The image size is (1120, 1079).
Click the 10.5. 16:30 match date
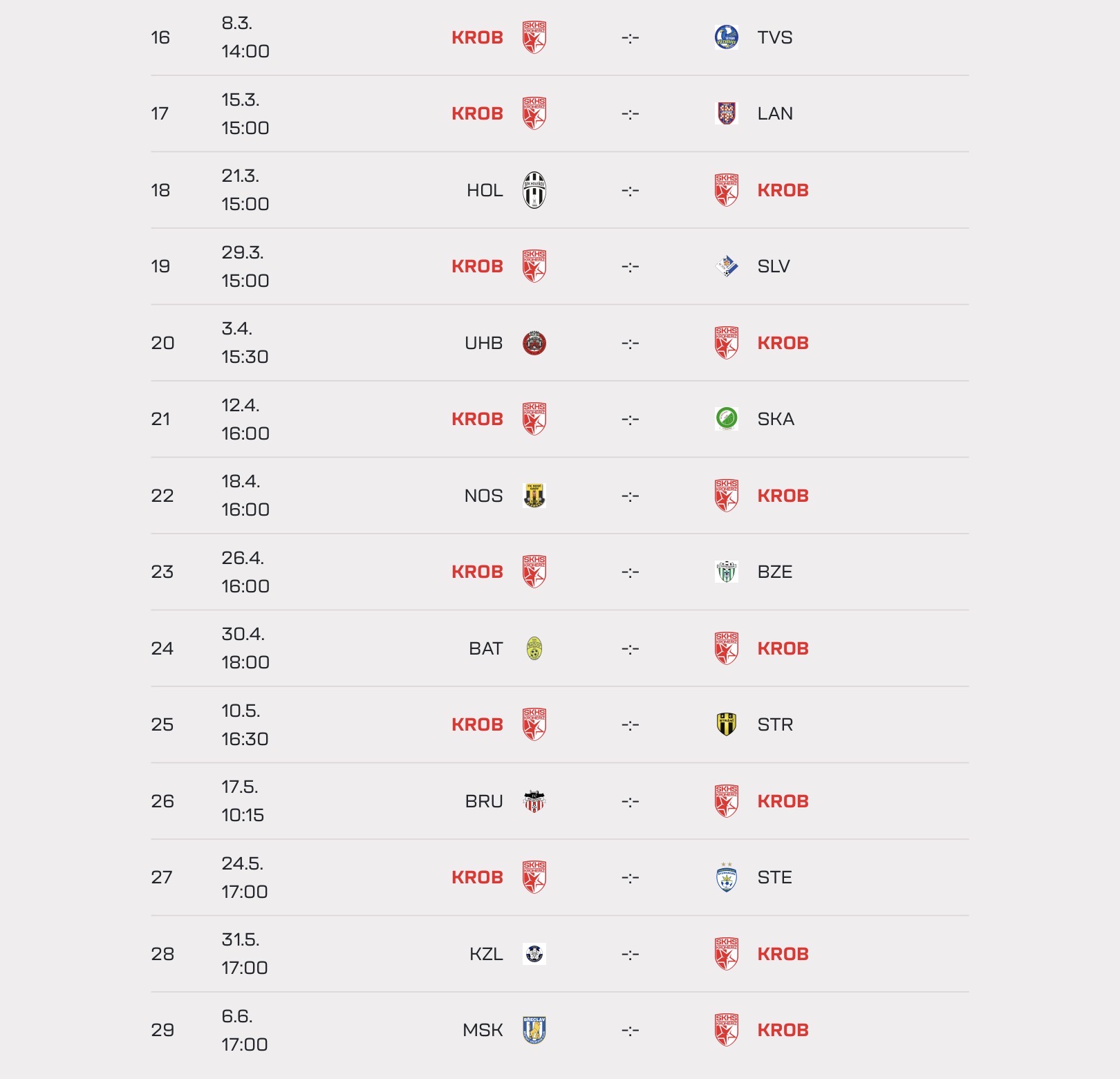[x=245, y=724]
